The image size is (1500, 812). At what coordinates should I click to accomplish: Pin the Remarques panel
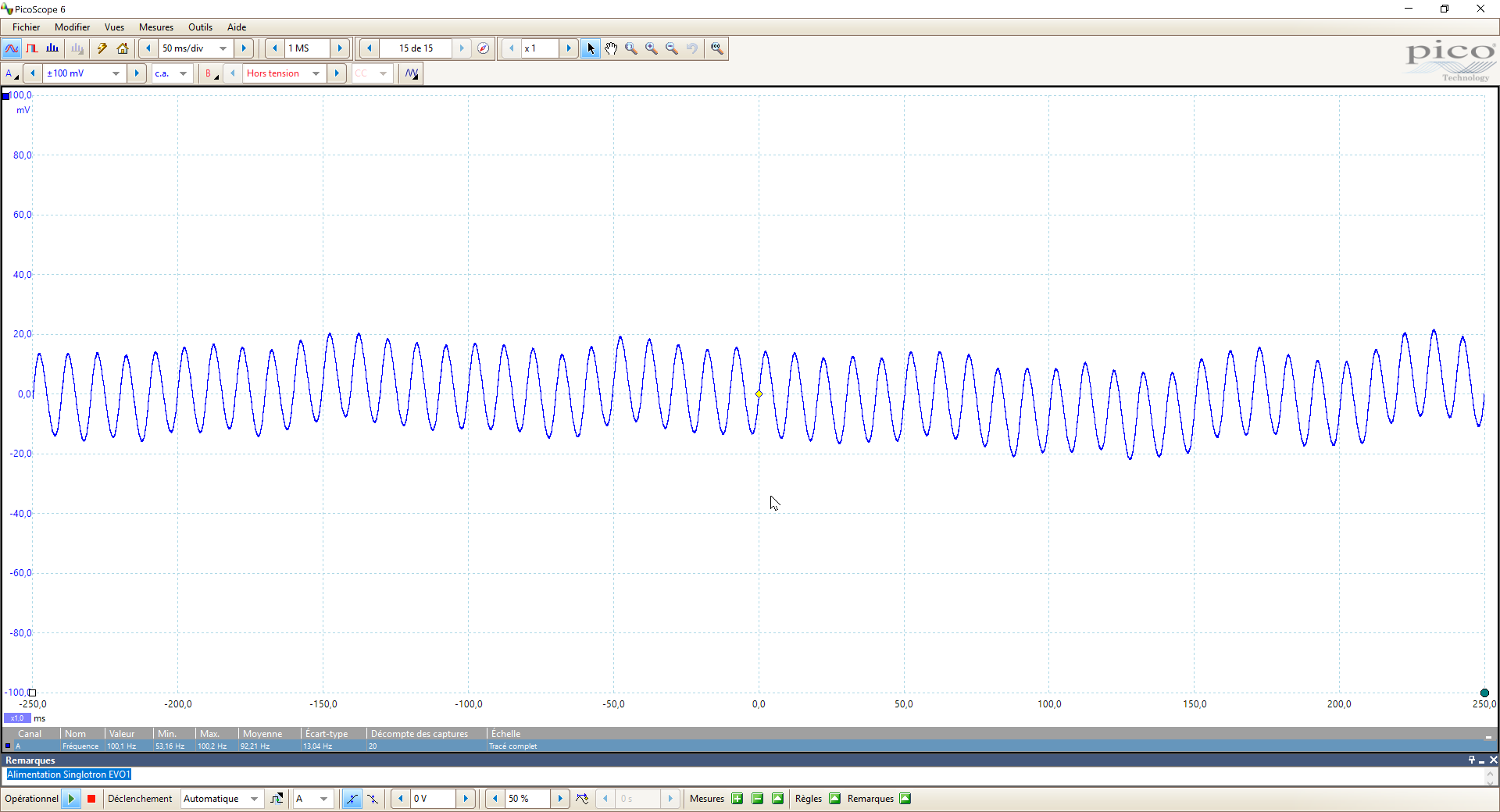[1472, 760]
